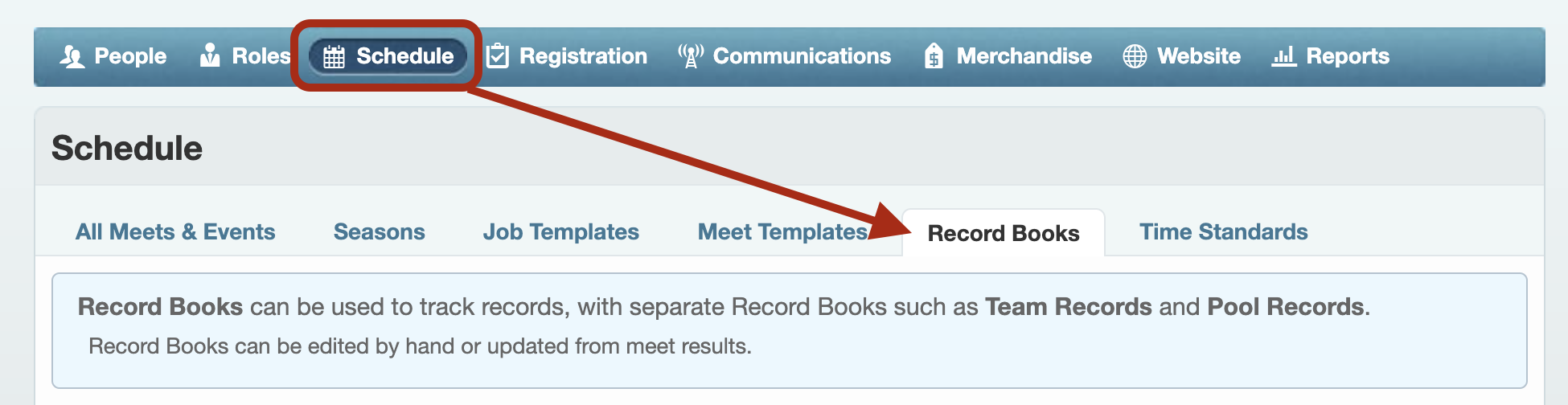Switch to the Time Standards tab

(x=1223, y=232)
